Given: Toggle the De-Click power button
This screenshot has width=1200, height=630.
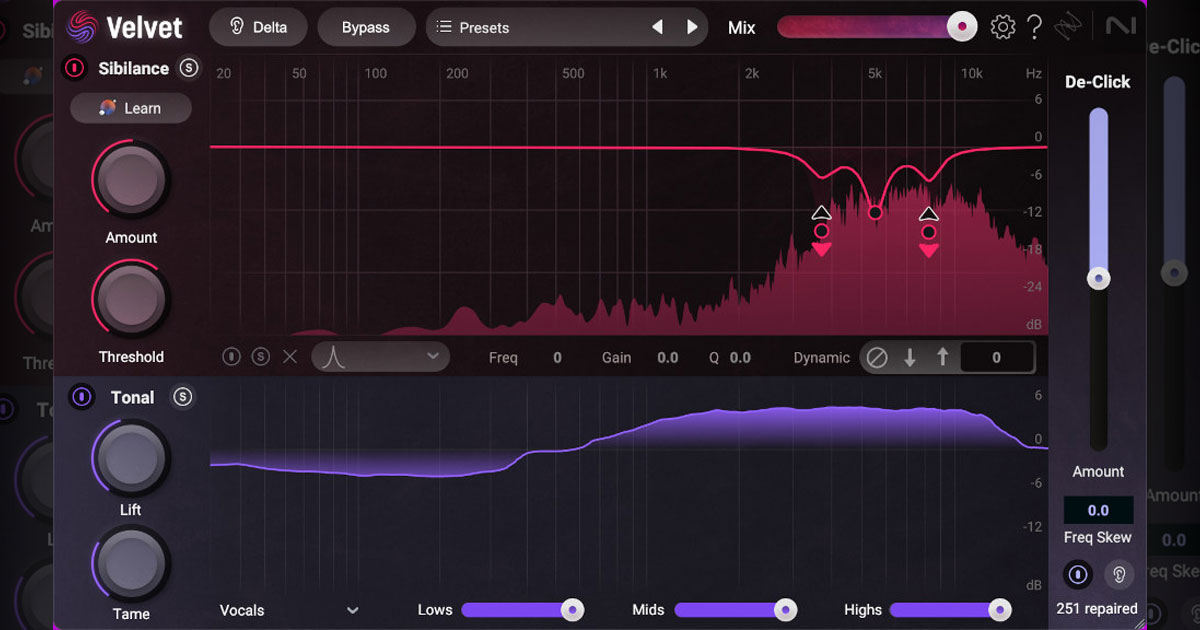Looking at the screenshot, I should (x=1078, y=575).
